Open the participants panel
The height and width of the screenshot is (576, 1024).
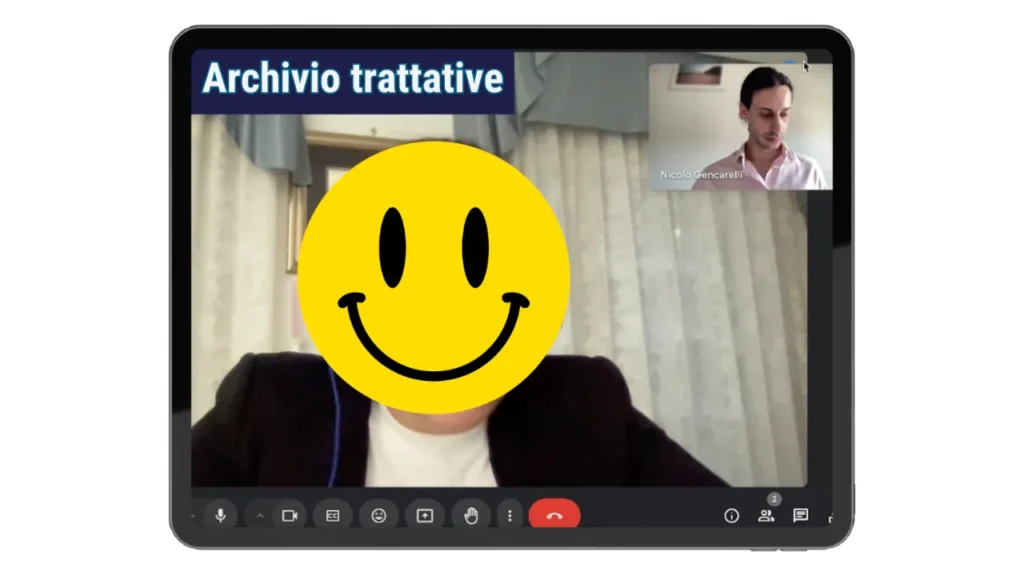coord(766,516)
